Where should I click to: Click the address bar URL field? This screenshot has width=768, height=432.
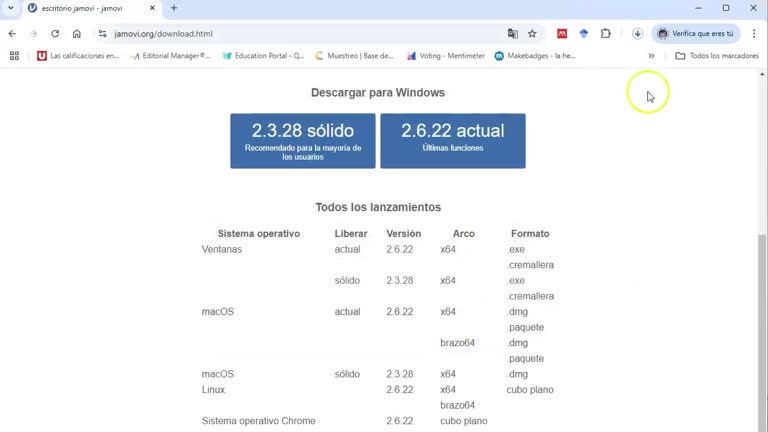(x=304, y=34)
